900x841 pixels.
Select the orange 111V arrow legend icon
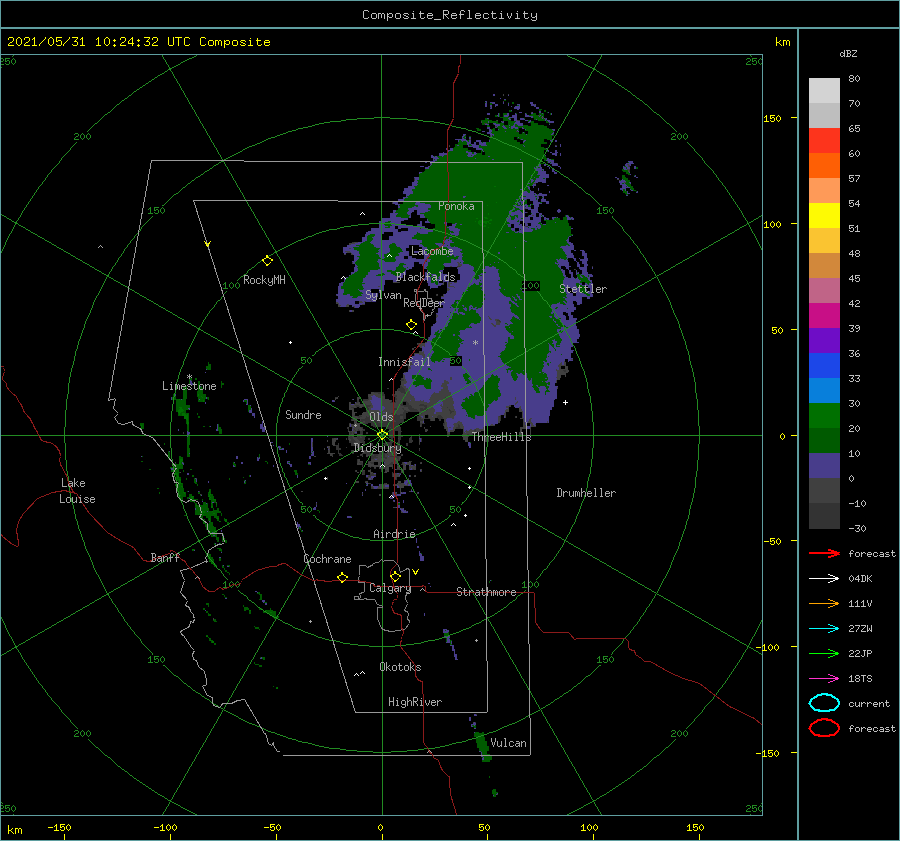[x=824, y=603]
